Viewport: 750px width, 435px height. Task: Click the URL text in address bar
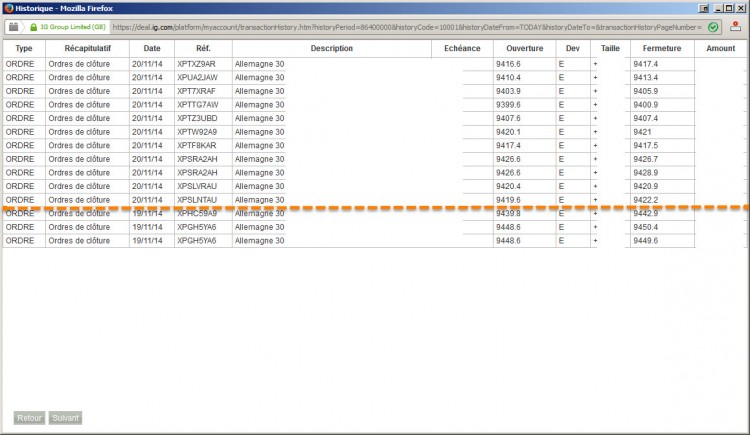point(407,27)
